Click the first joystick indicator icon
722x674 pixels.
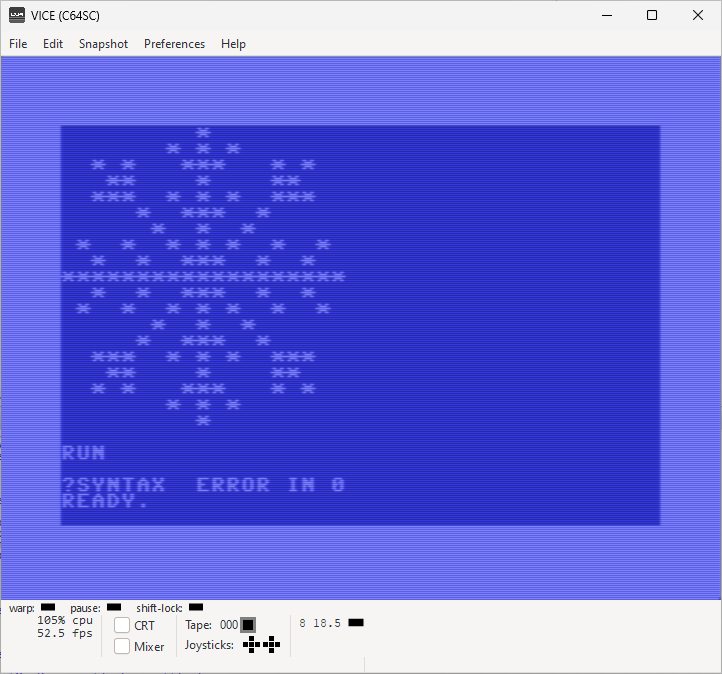pos(251,645)
